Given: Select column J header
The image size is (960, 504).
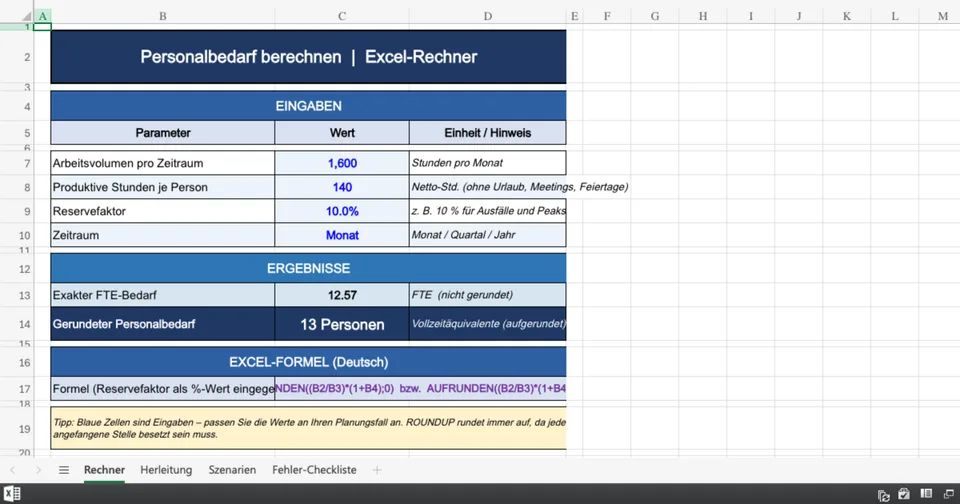Looking at the screenshot, I should [798, 17].
